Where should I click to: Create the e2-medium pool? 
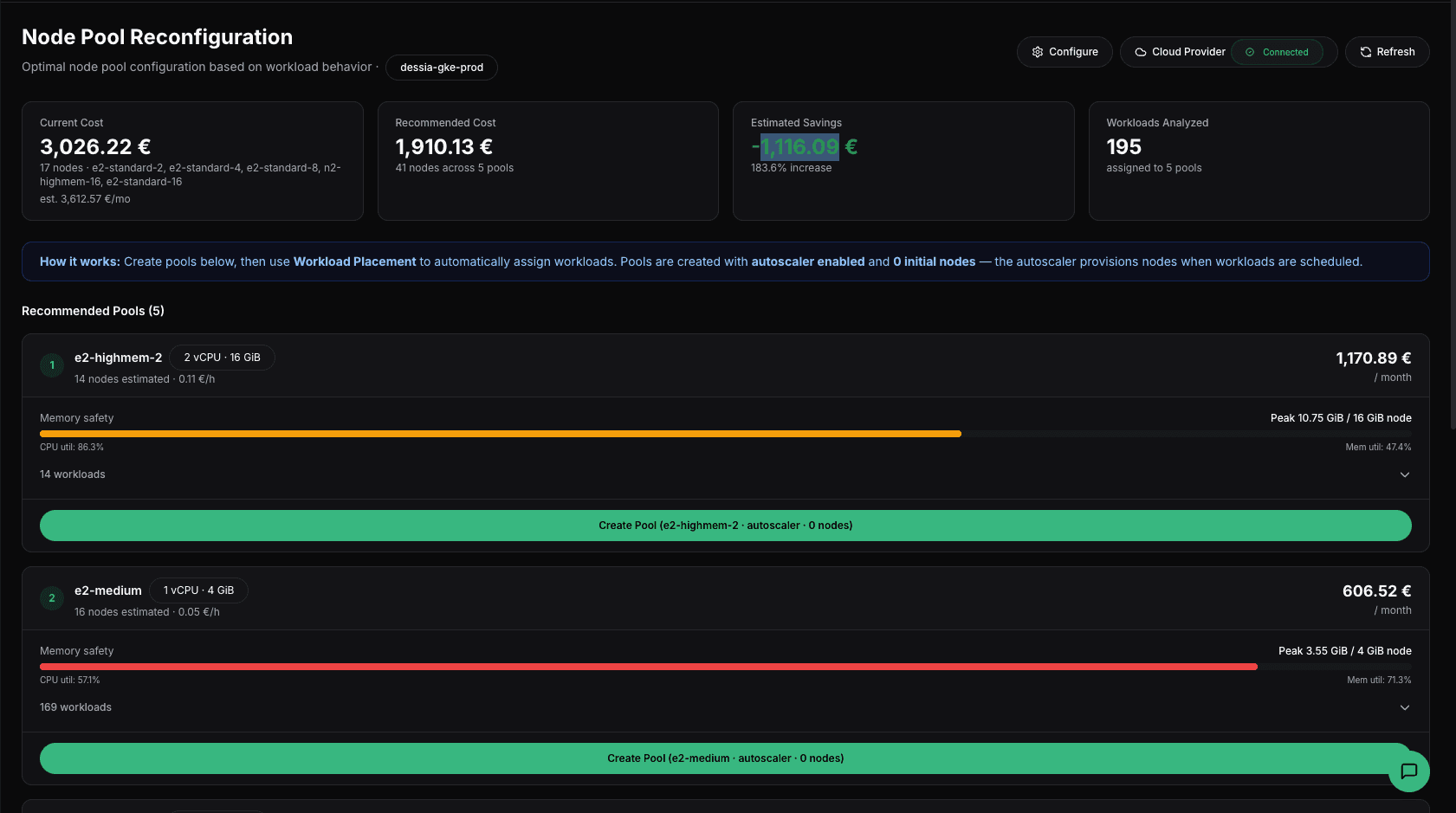pyautogui.click(x=726, y=758)
